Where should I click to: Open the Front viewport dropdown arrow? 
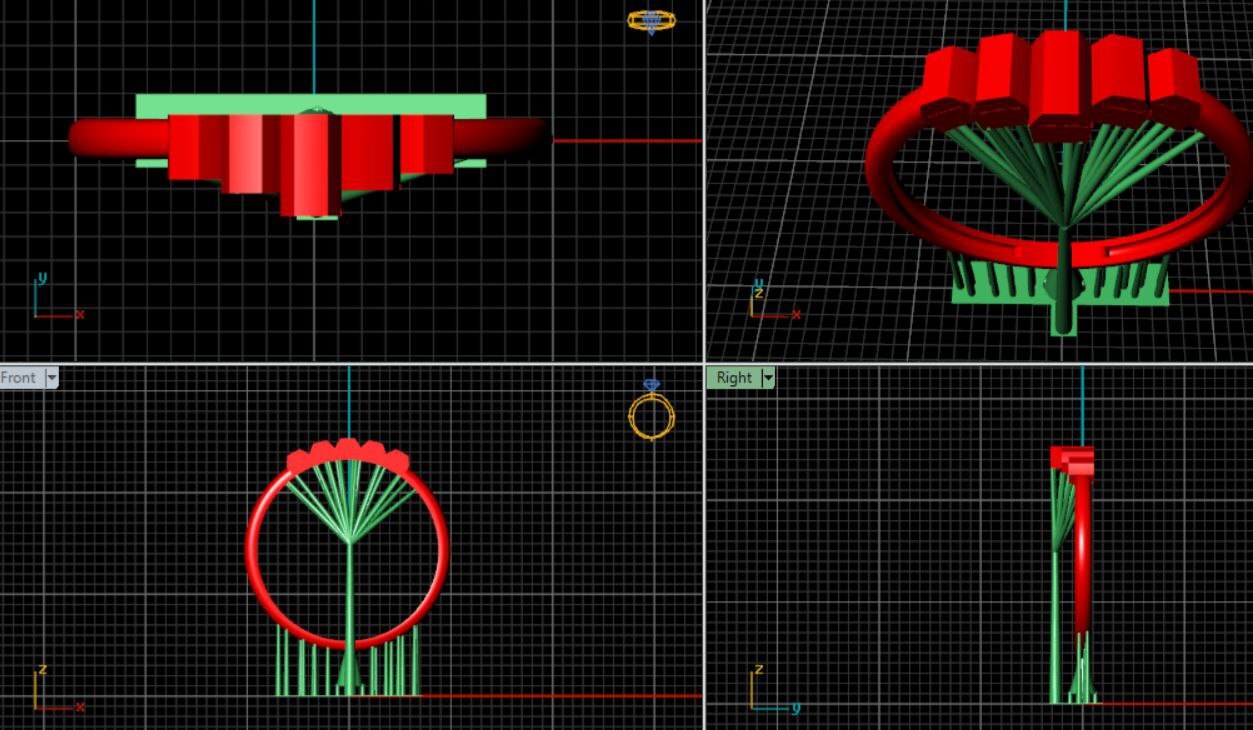click(x=52, y=378)
